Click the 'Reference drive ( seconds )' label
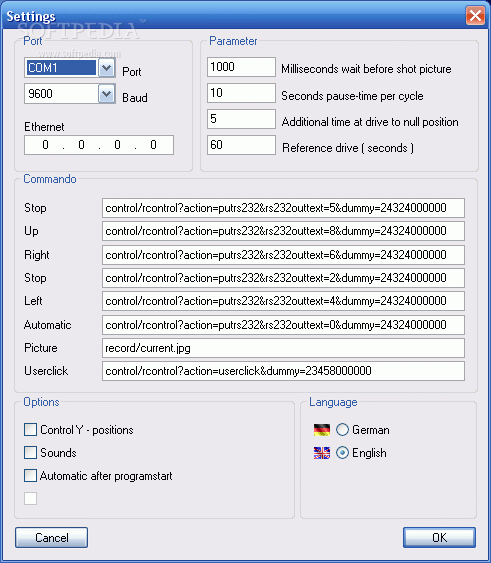 point(348,148)
